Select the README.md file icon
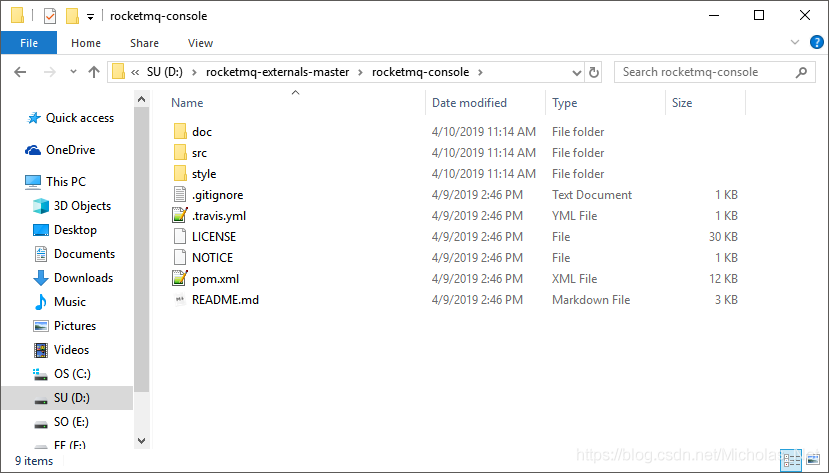Viewport: 829px width, 473px height. click(x=180, y=300)
